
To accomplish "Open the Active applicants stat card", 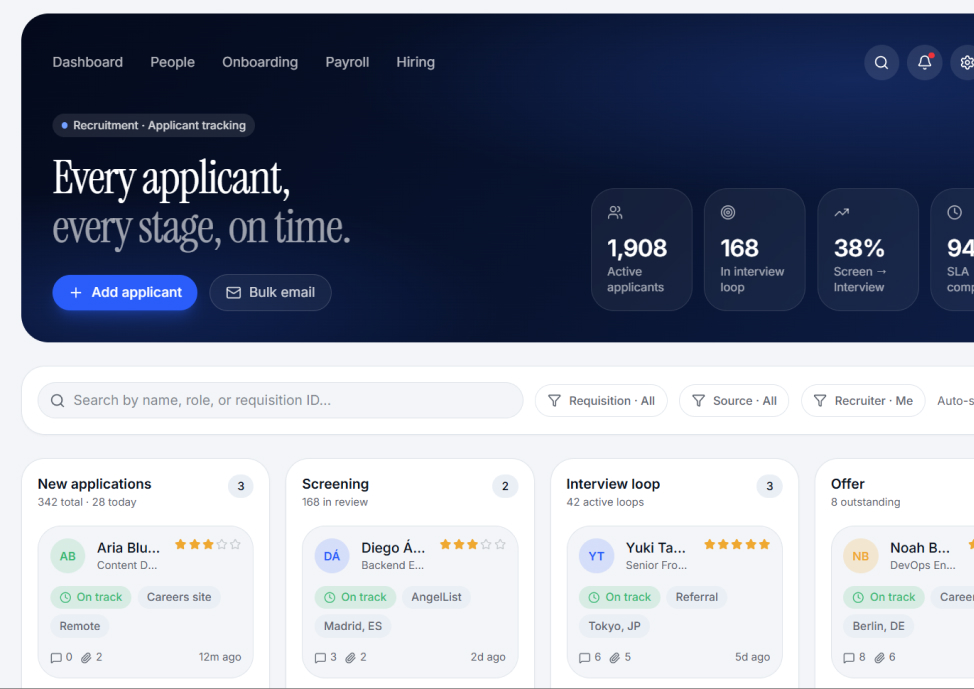I will 642,250.
